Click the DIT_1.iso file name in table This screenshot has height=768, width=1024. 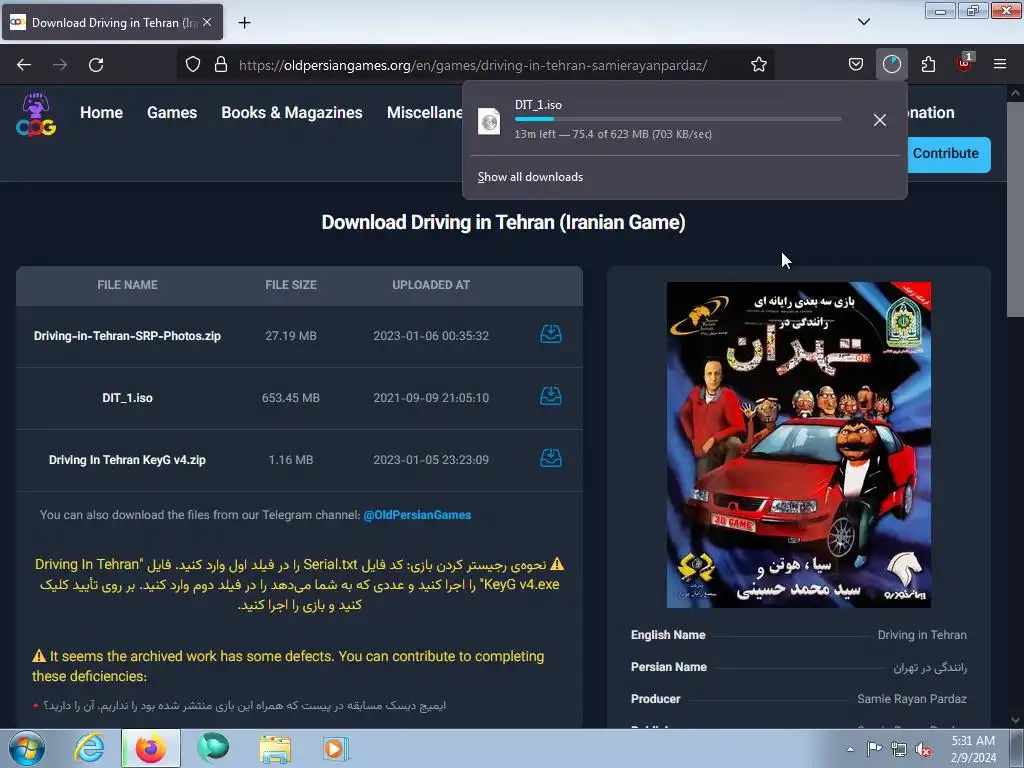(x=127, y=398)
